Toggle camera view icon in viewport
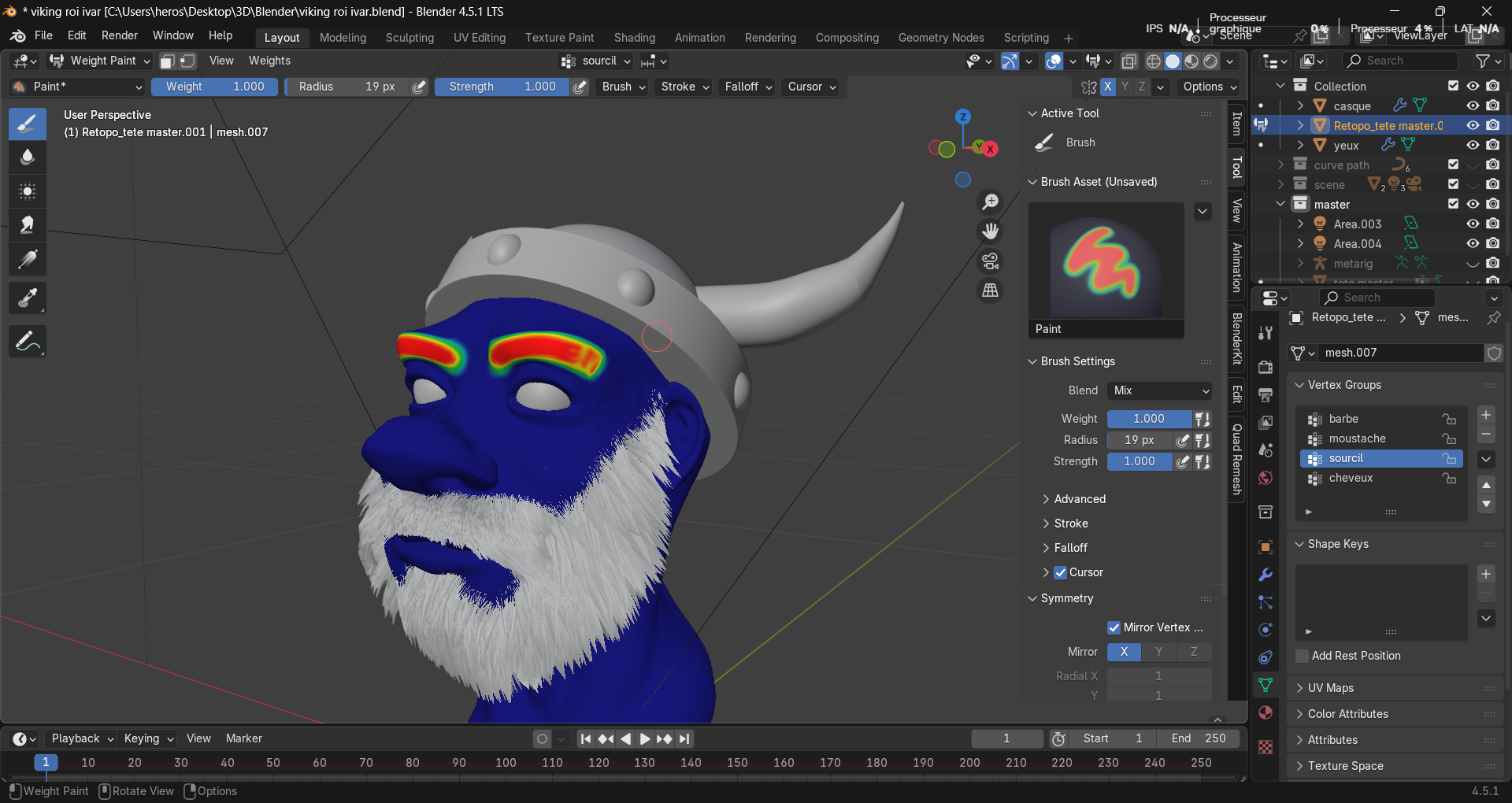The image size is (1512, 803). tap(990, 261)
